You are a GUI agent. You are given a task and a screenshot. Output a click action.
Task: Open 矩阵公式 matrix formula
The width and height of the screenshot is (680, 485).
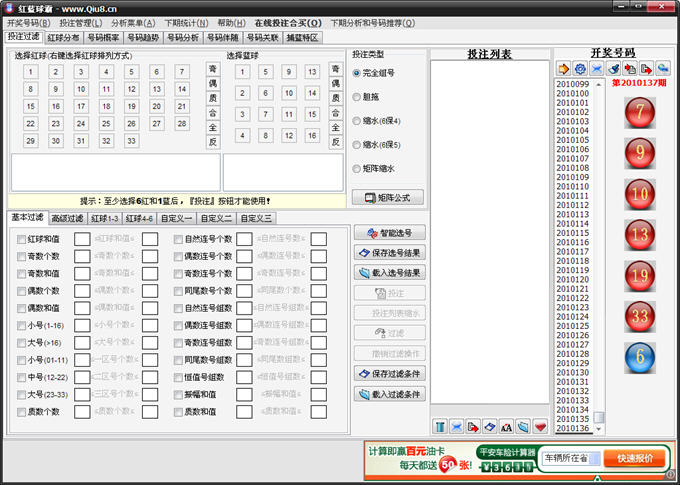pos(388,197)
